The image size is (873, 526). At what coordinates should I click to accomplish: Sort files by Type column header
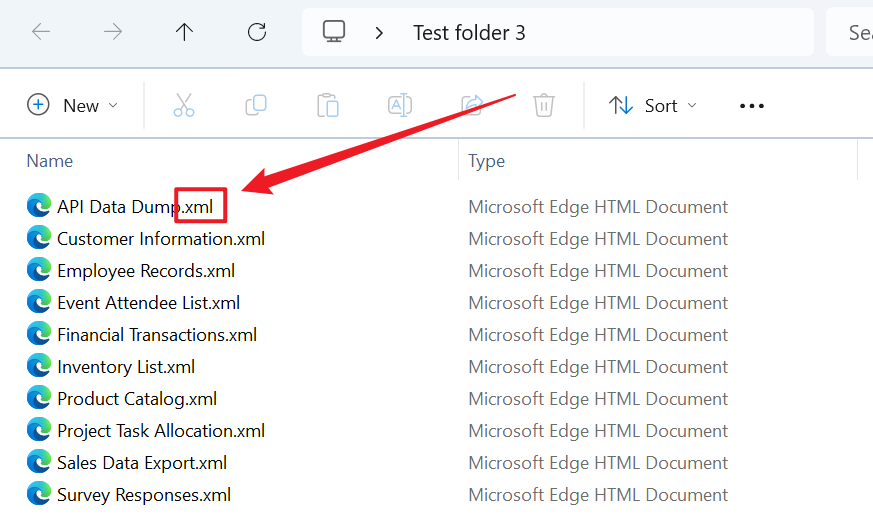[x=487, y=161]
